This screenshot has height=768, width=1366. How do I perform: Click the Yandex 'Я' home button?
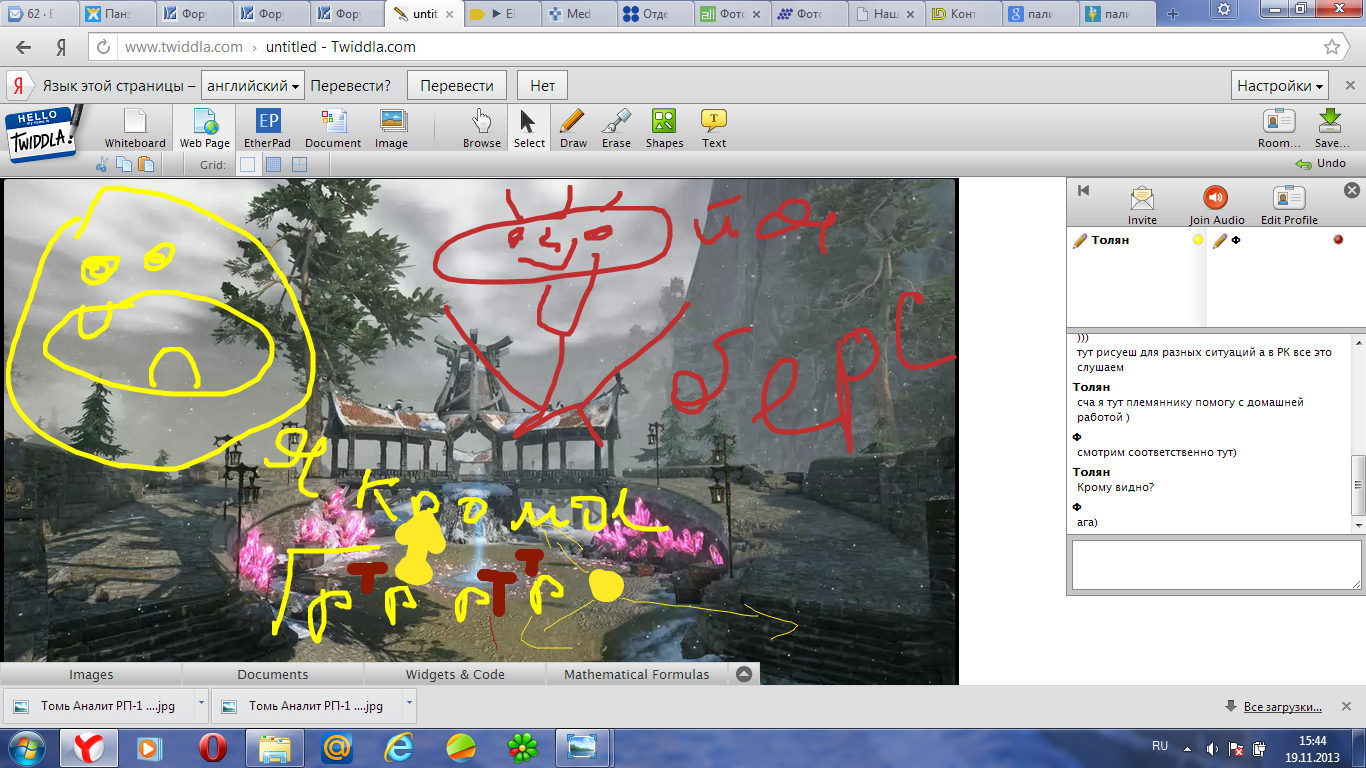click(62, 47)
